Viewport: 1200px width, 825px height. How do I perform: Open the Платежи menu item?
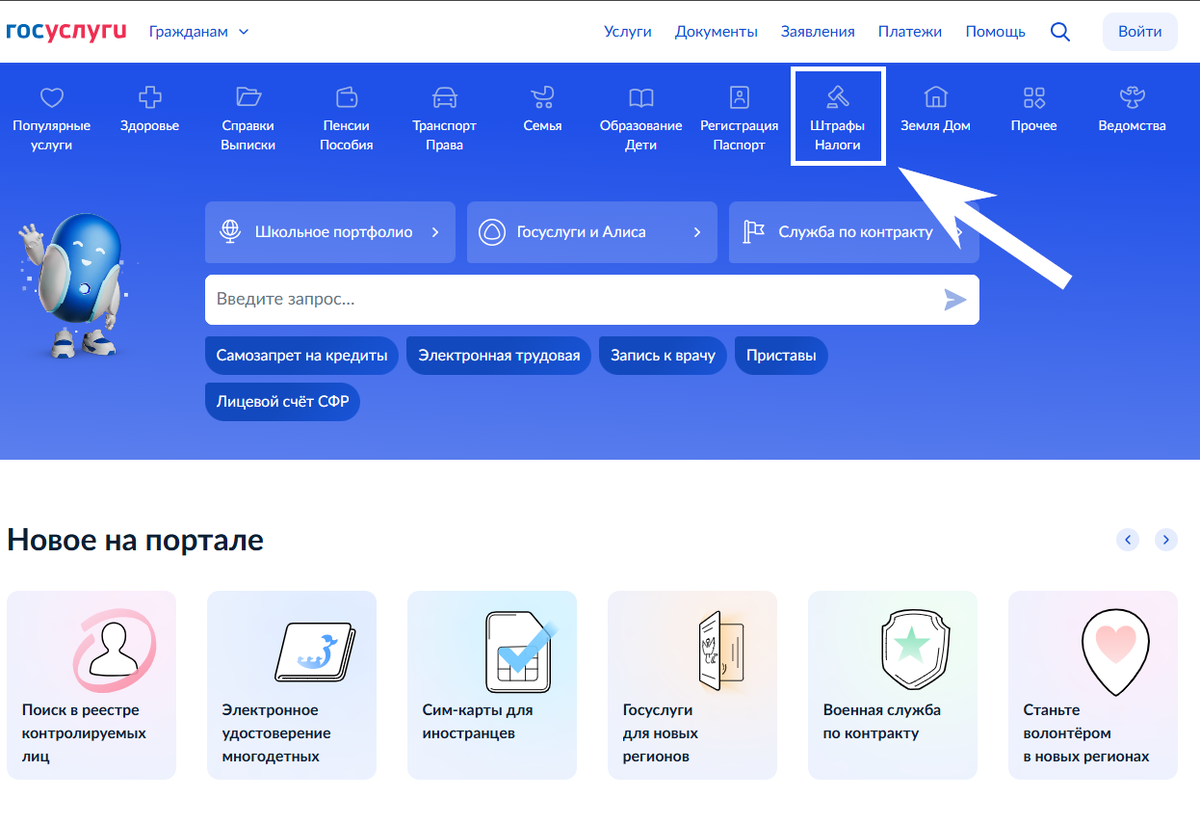pos(910,32)
